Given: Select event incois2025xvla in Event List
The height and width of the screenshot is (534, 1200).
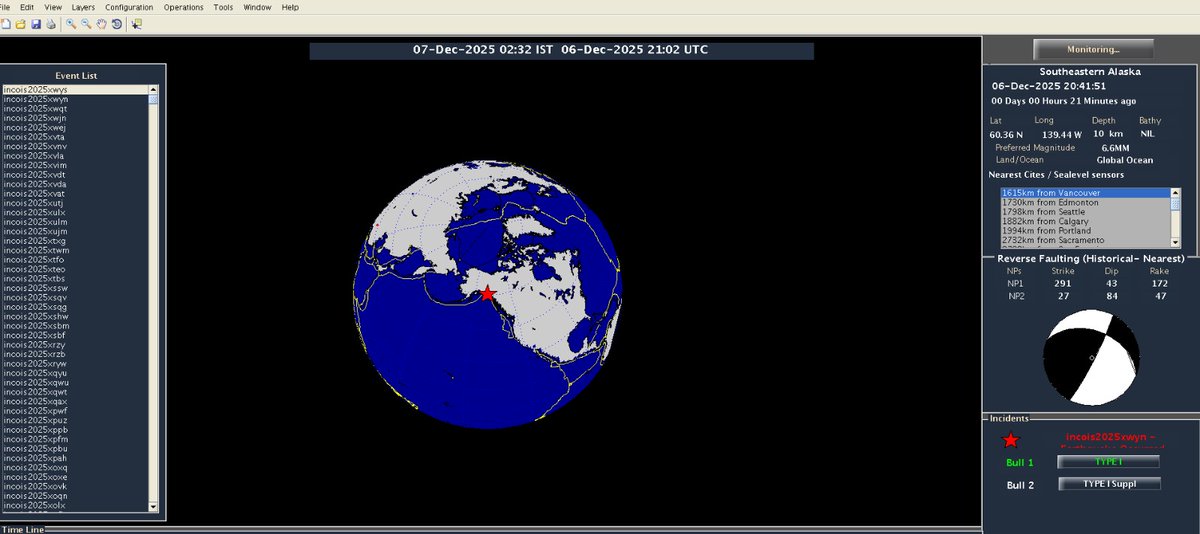Looking at the screenshot, I should (75, 156).
